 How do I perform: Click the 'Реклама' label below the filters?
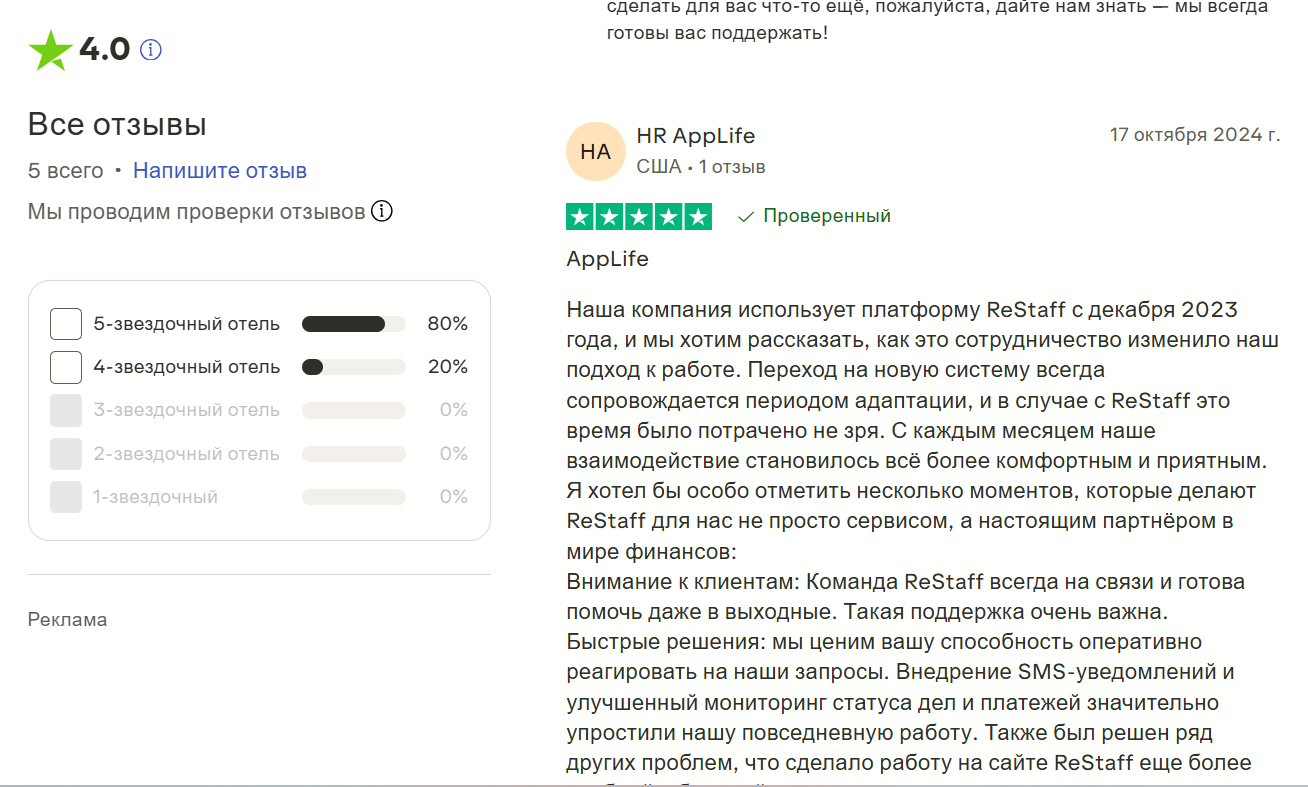pos(66,619)
